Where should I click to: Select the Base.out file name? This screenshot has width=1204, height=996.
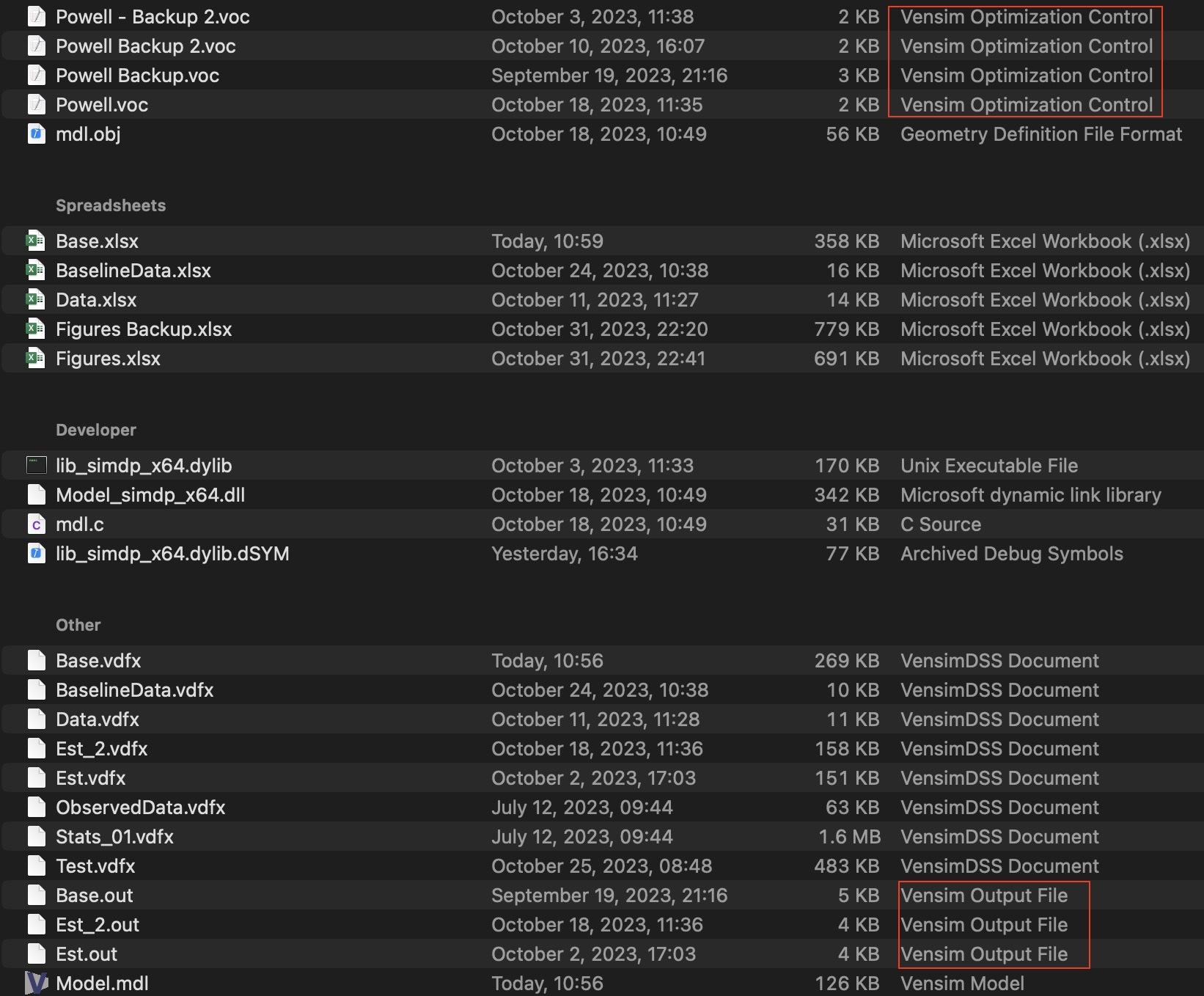click(x=95, y=896)
